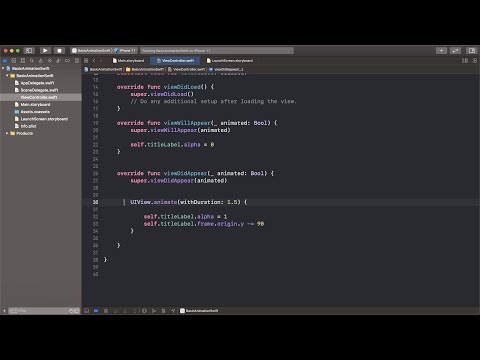480x360 pixels.
Task: Open the Find navigator magnifier icon
Action: 32,61
